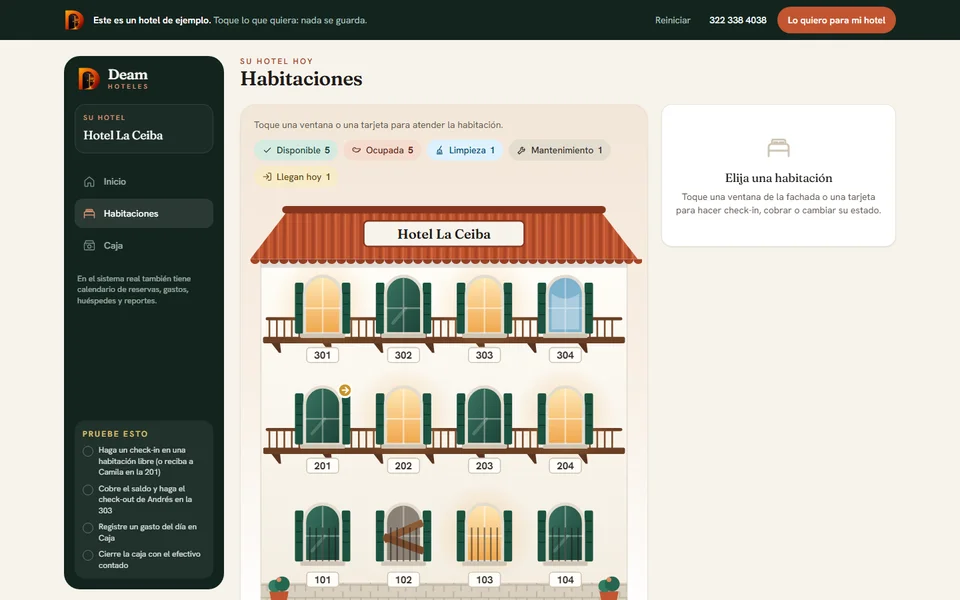
Task: Select the window of room 101
Action: coord(323,534)
